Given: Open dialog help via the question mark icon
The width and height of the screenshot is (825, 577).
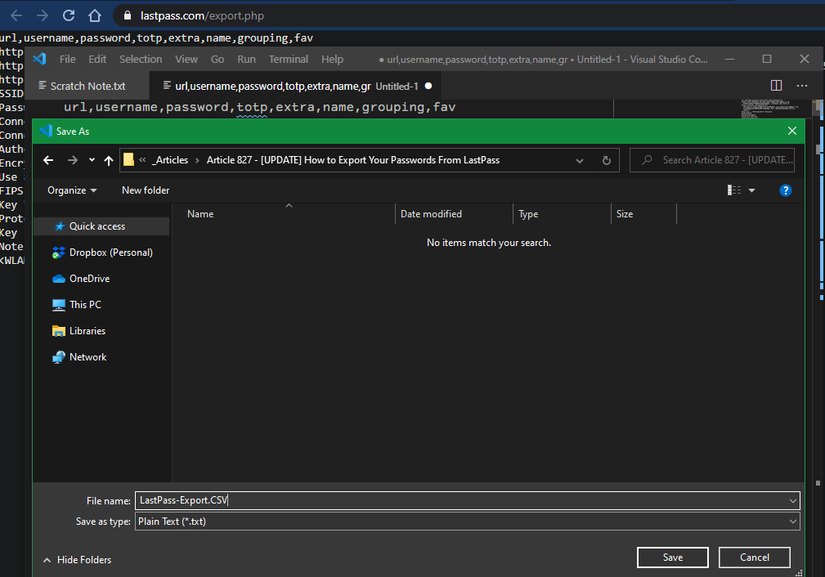Looking at the screenshot, I should point(785,190).
